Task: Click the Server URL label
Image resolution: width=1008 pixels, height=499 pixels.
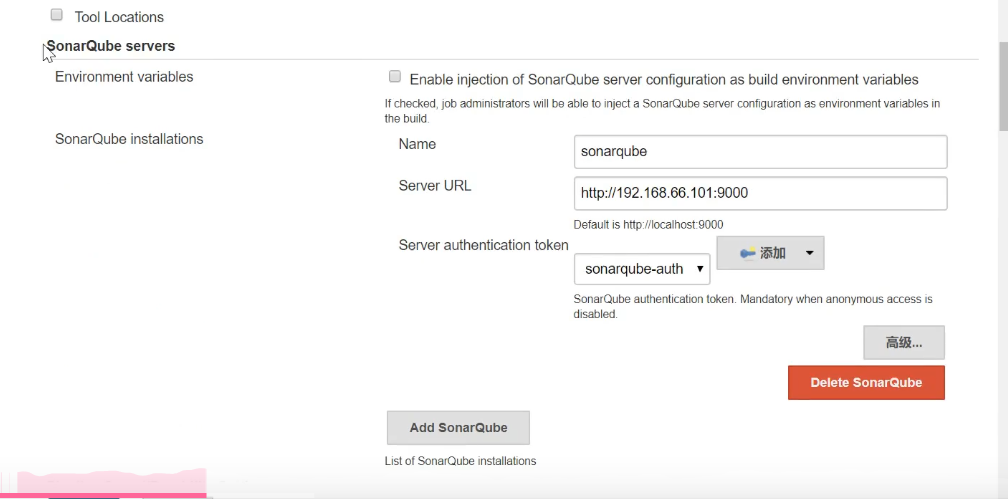Action: (x=435, y=186)
